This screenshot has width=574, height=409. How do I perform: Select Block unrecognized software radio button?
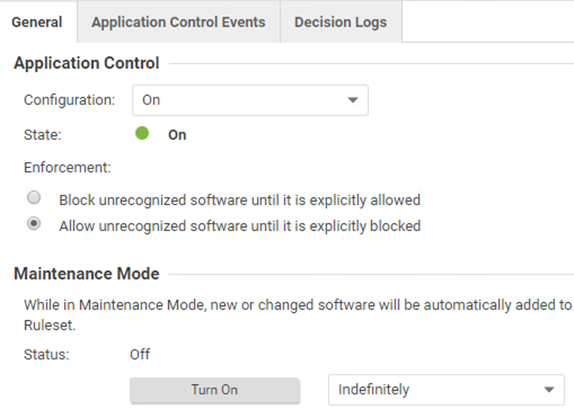(x=34, y=198)
